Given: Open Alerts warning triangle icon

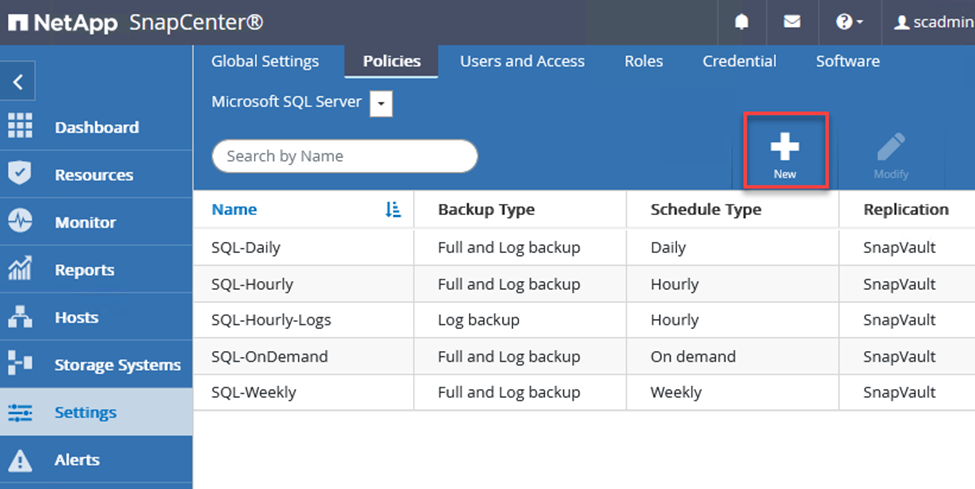Looking at the screenshot, I should click(x=20, y=460).
